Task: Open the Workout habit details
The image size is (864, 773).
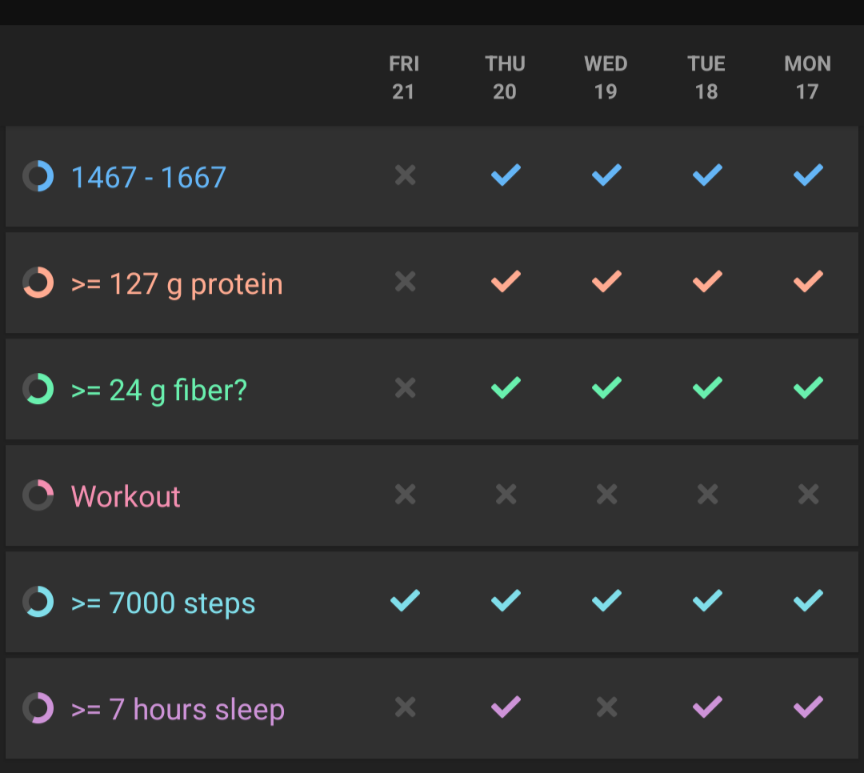Action: pyautogui.click(x=126, y=496)
